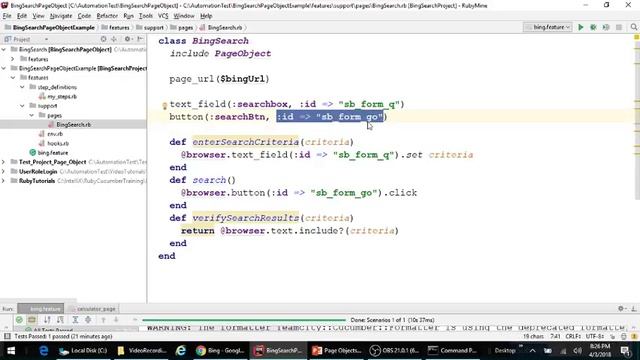Expand the Test_Project_Page_Object project
Image resolution: width=640 pixels, height=360 pixels.
[4, 162]
